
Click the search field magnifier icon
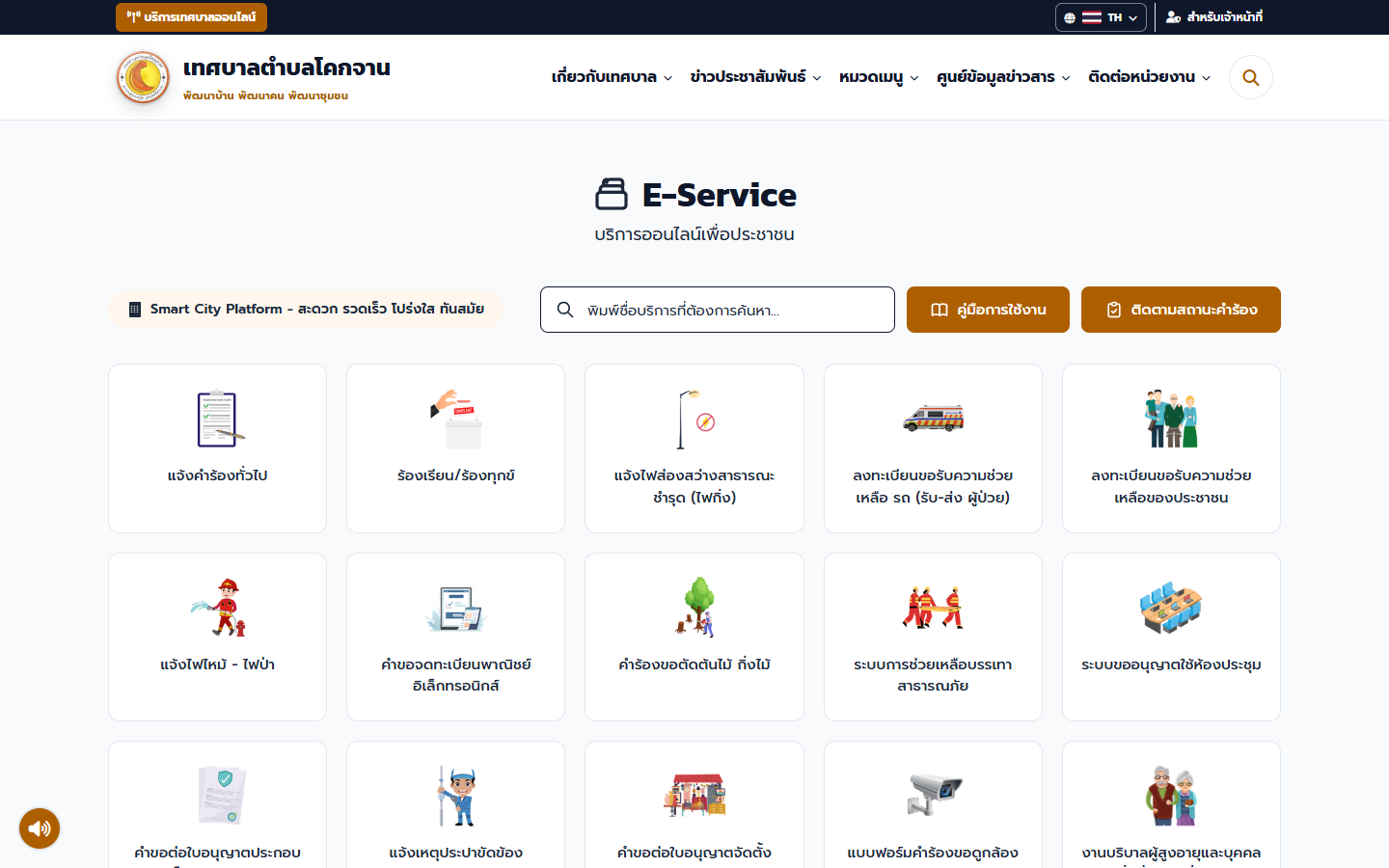pyautogui.click(x=565, y=310)
